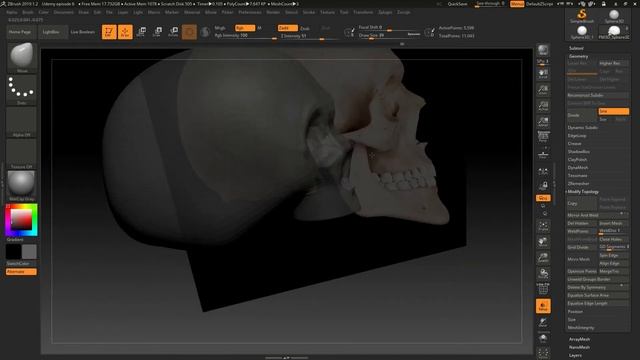Click the Zoom document icon

[543, 90]
